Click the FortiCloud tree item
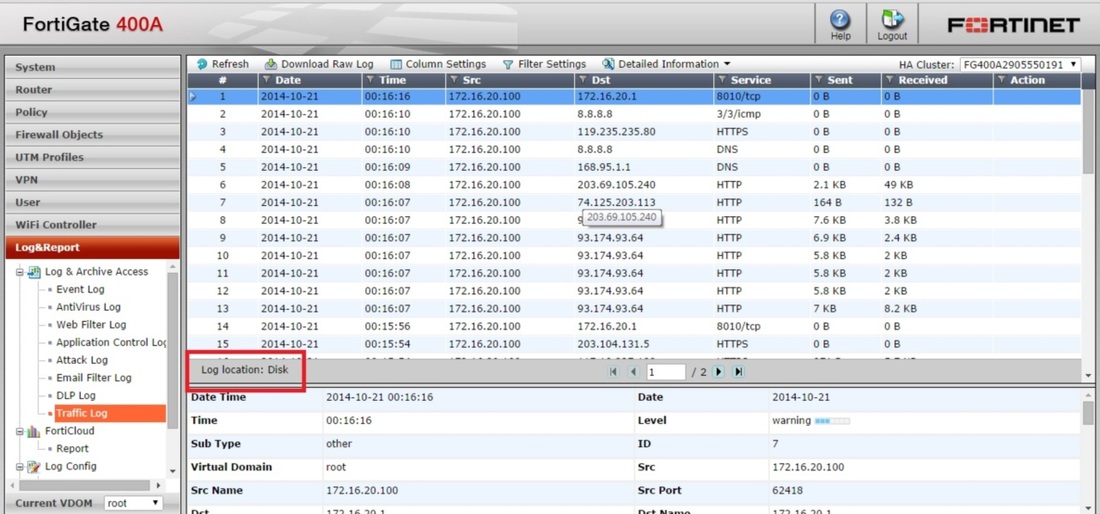 (69, 431)
